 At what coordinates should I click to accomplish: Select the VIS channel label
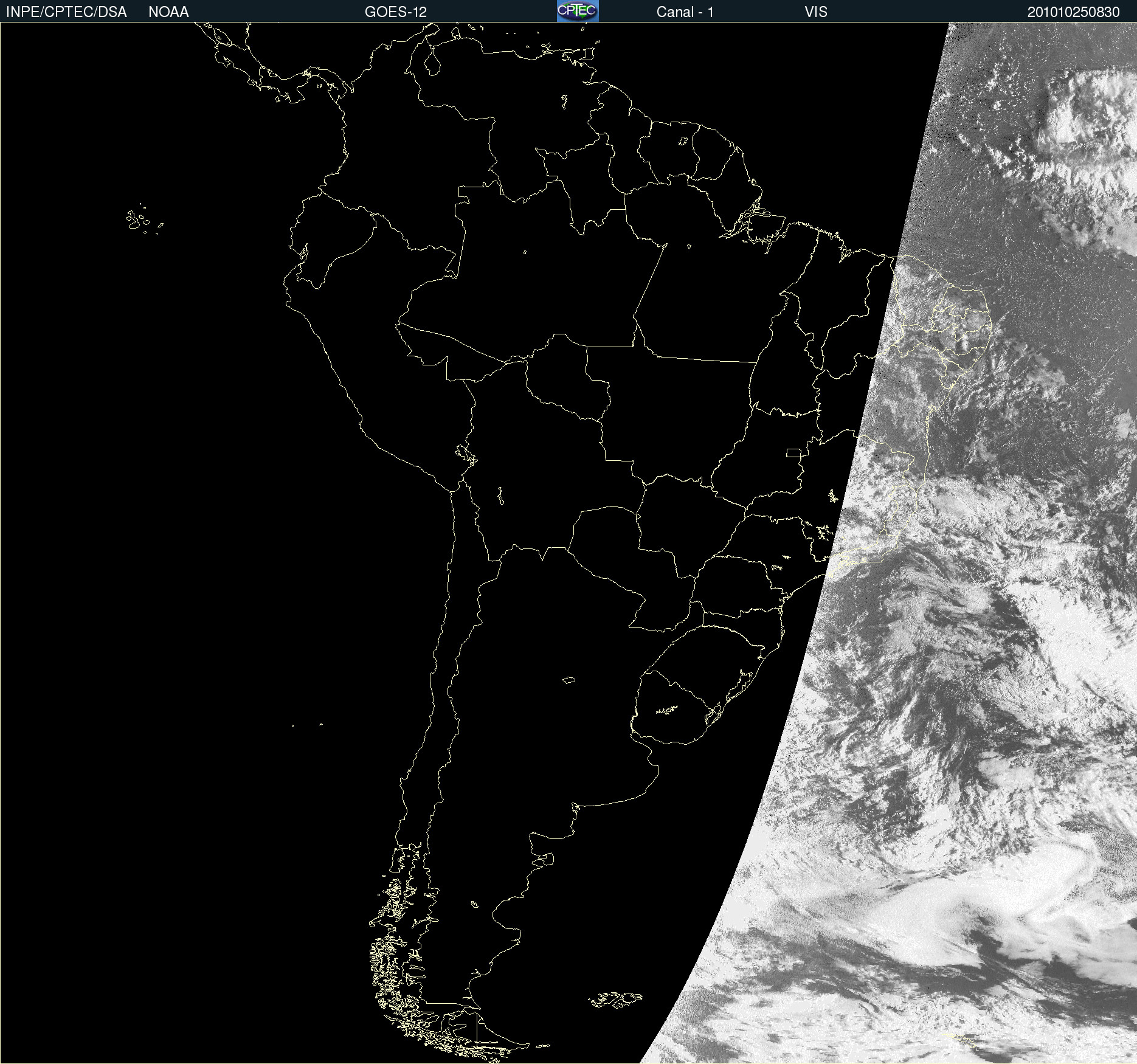(816, 12)
